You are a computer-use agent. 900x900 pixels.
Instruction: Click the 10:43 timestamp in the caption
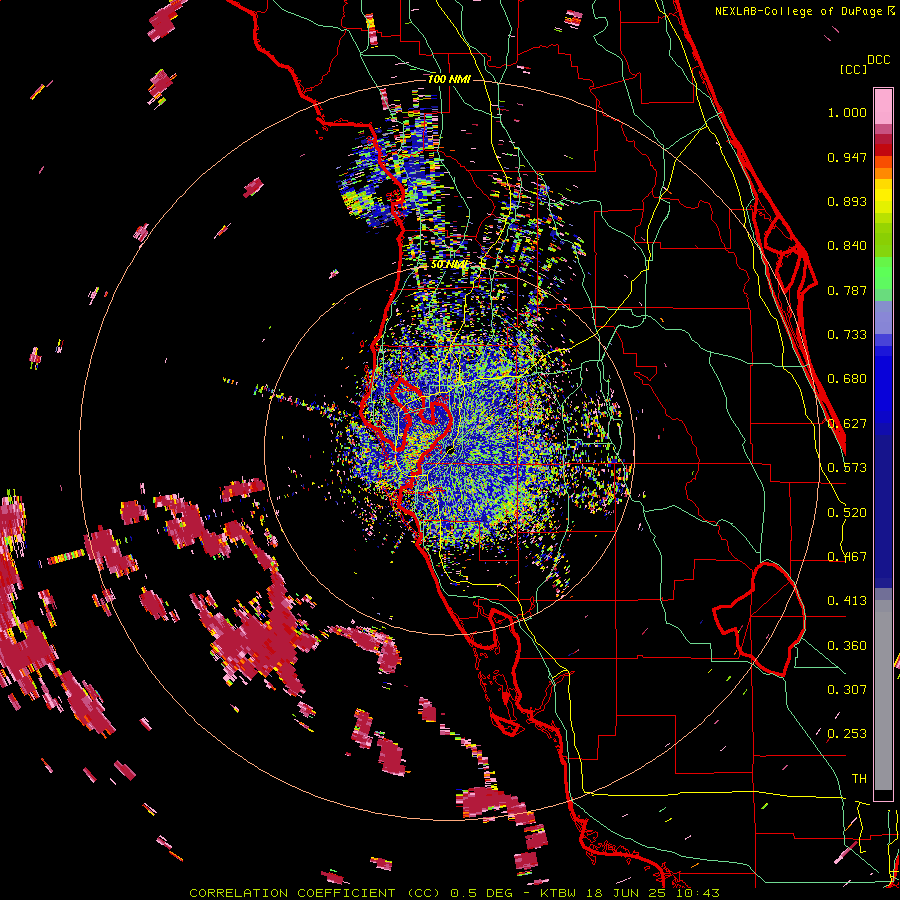(x=697, y=893)
